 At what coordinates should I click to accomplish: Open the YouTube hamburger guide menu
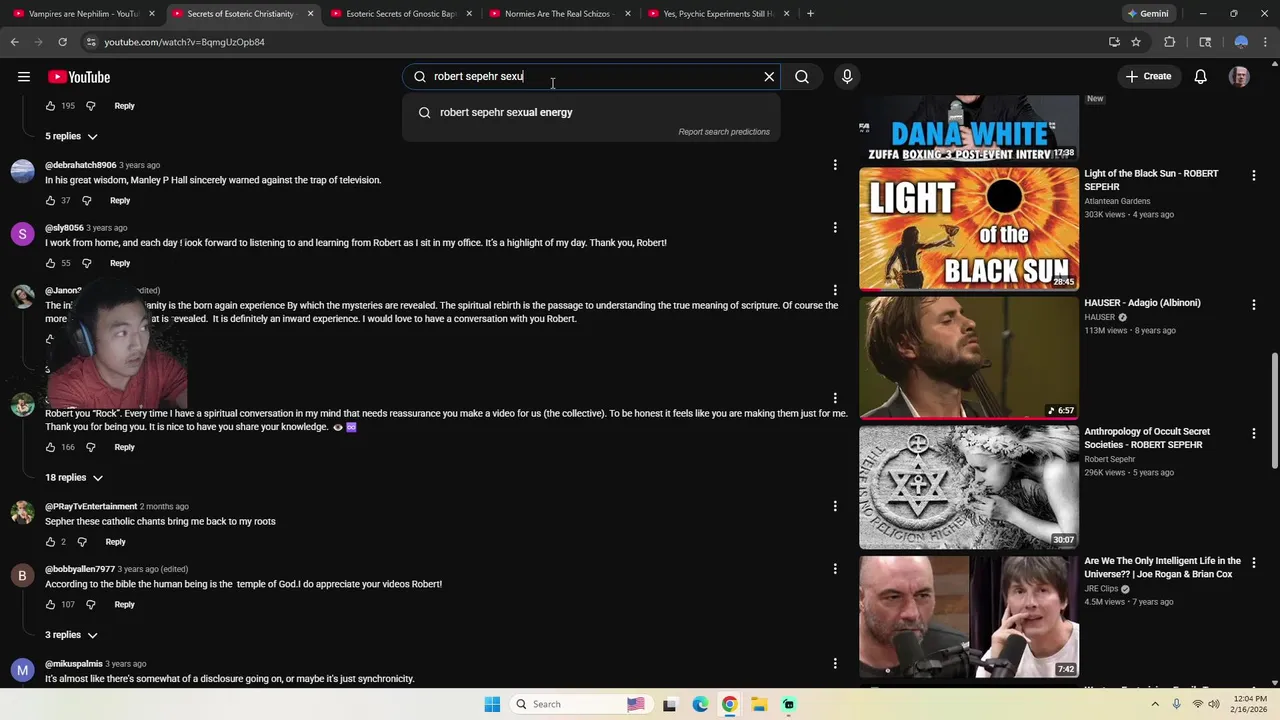coord(23,77)
